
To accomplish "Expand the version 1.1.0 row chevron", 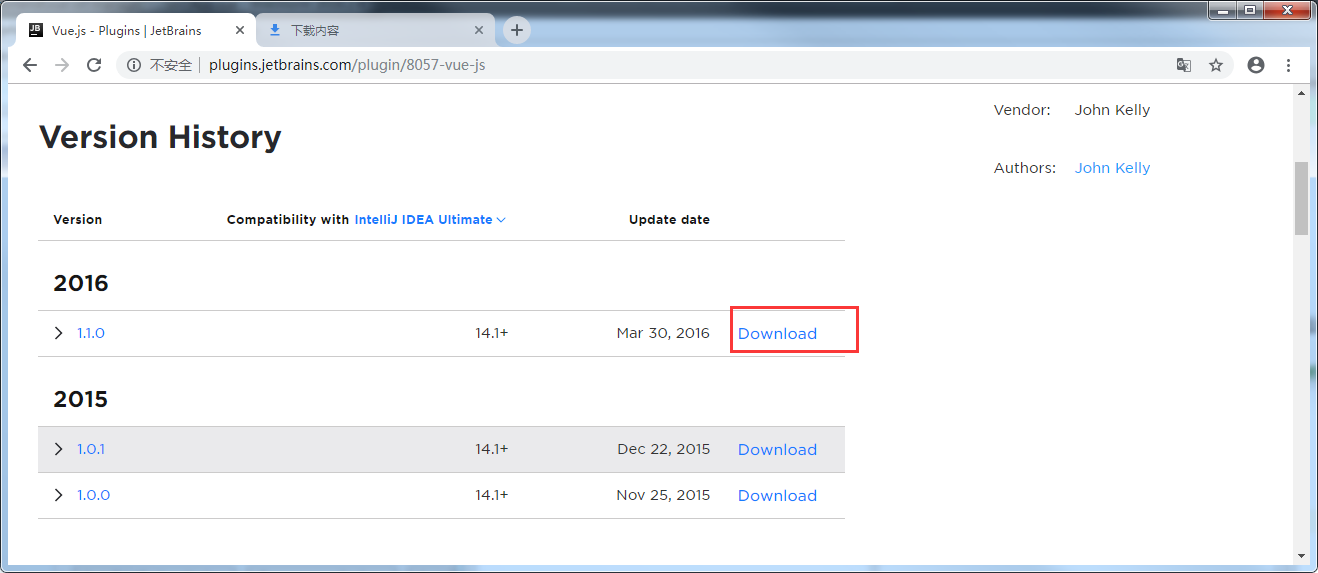I will click(58, 333).
